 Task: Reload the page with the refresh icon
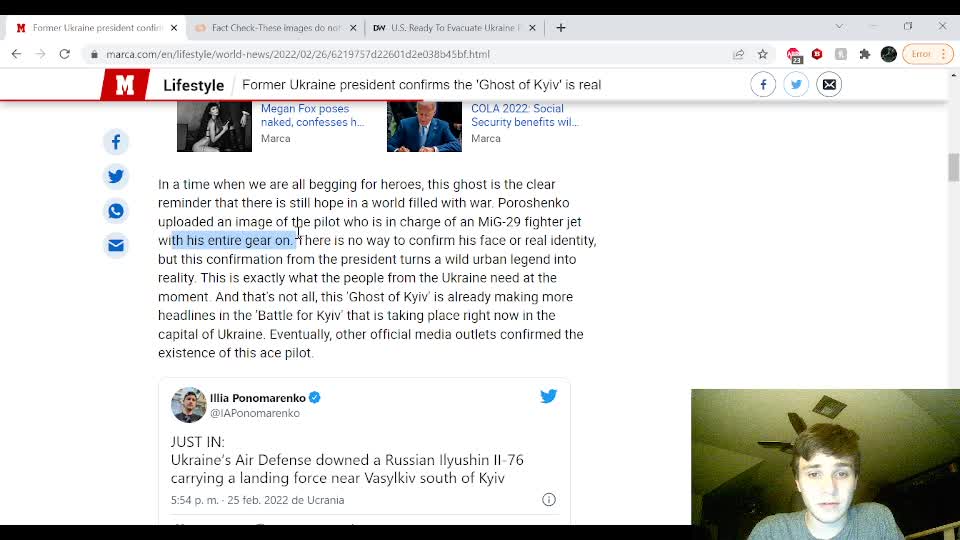click(64, 54)
